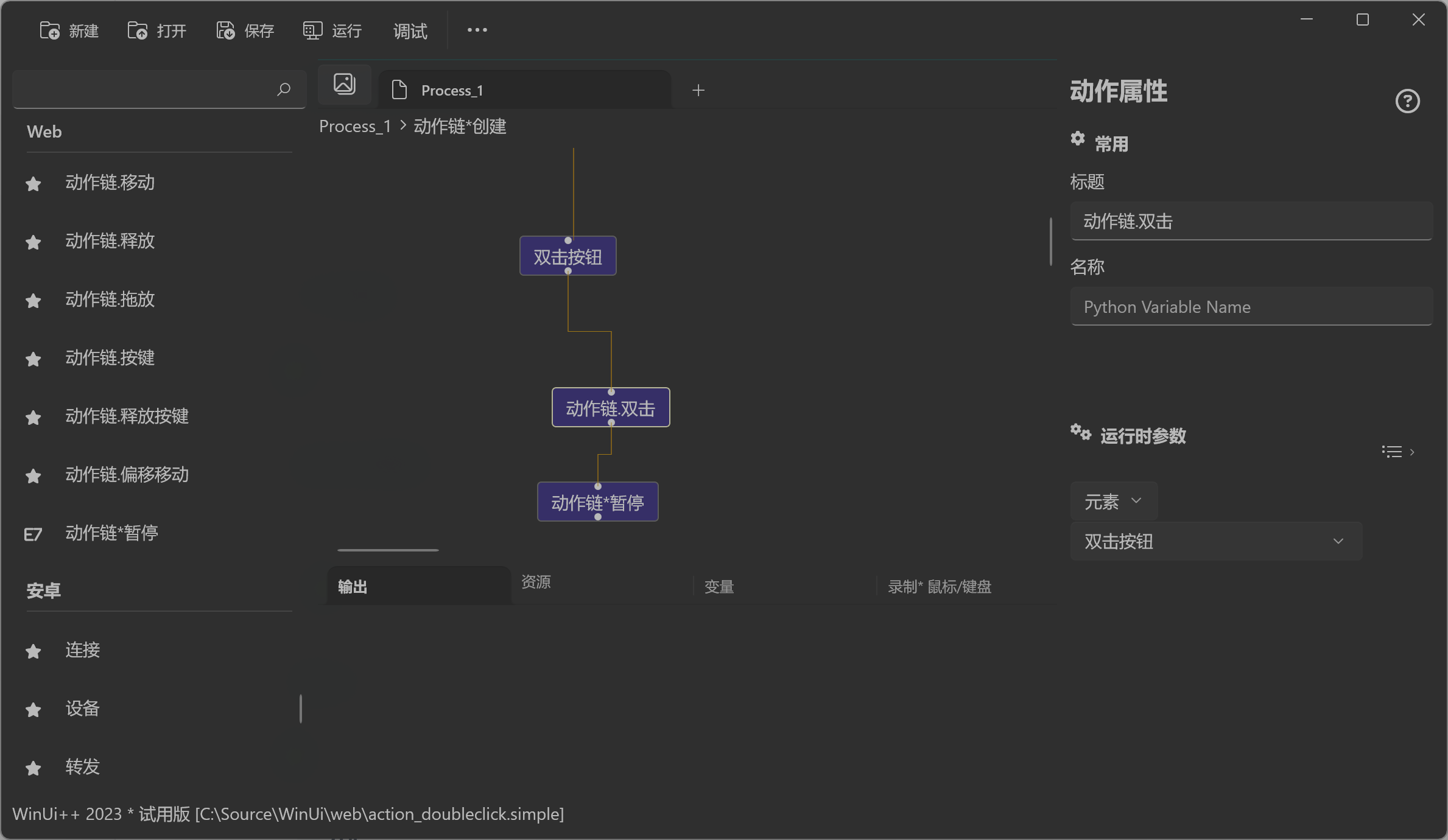Screen dimensions: 1448x840
Task: Expand the 双击按钮 element combo box
Action: tap(1338, 541)
